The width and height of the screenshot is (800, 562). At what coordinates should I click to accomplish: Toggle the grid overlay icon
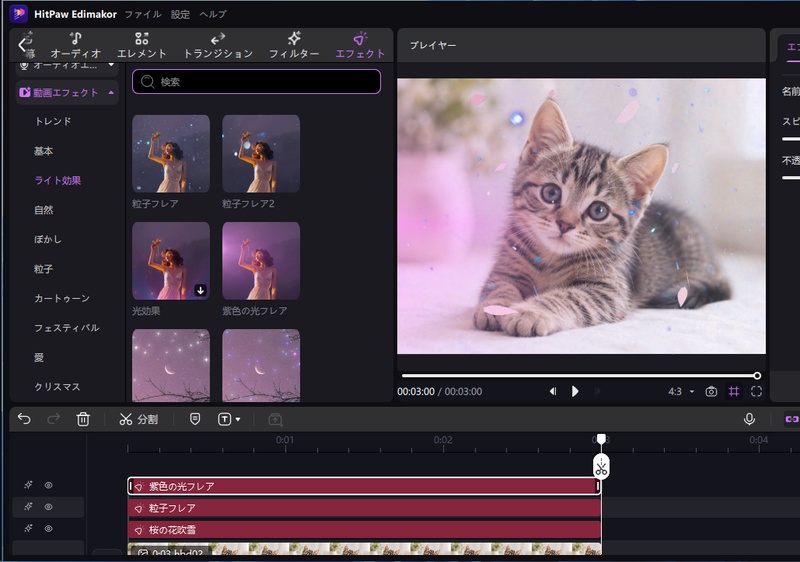tap(734, 391)
